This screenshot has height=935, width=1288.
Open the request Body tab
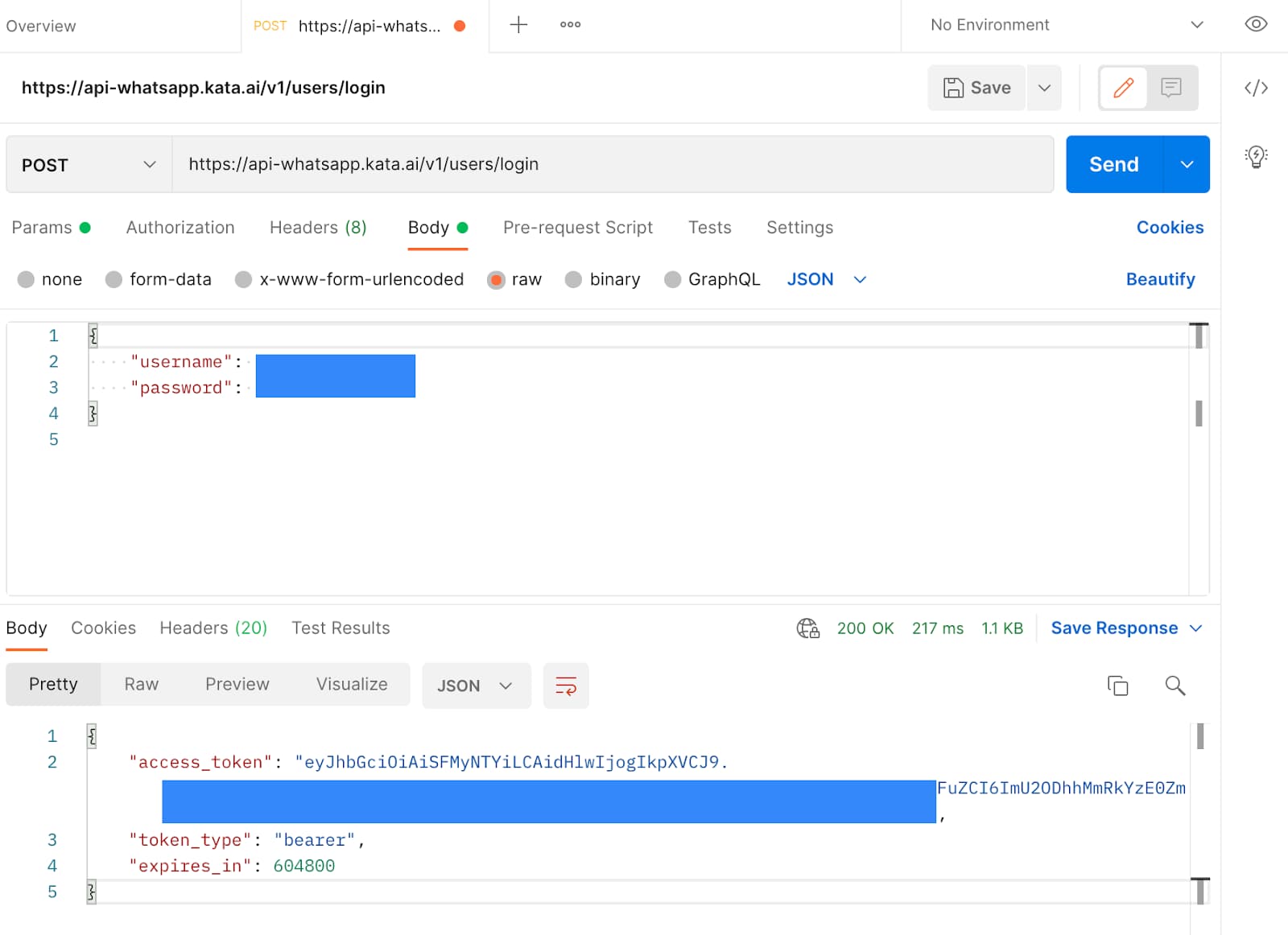pos(438,228)
